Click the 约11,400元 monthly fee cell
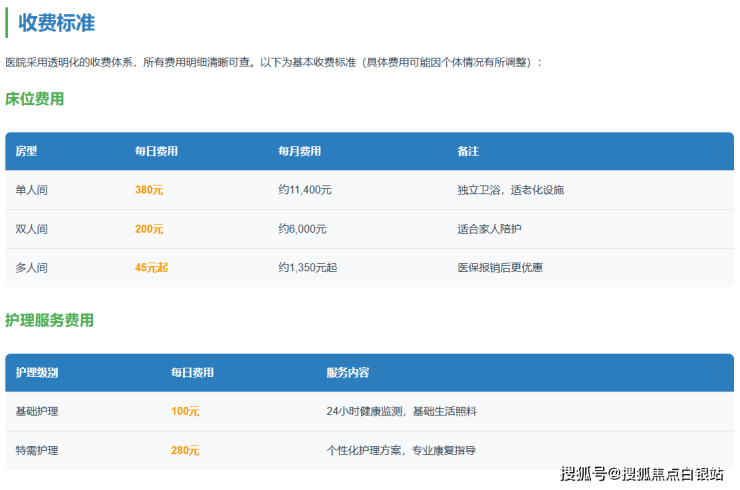Viewport: 740px width, 490px height. click(305, 190)
